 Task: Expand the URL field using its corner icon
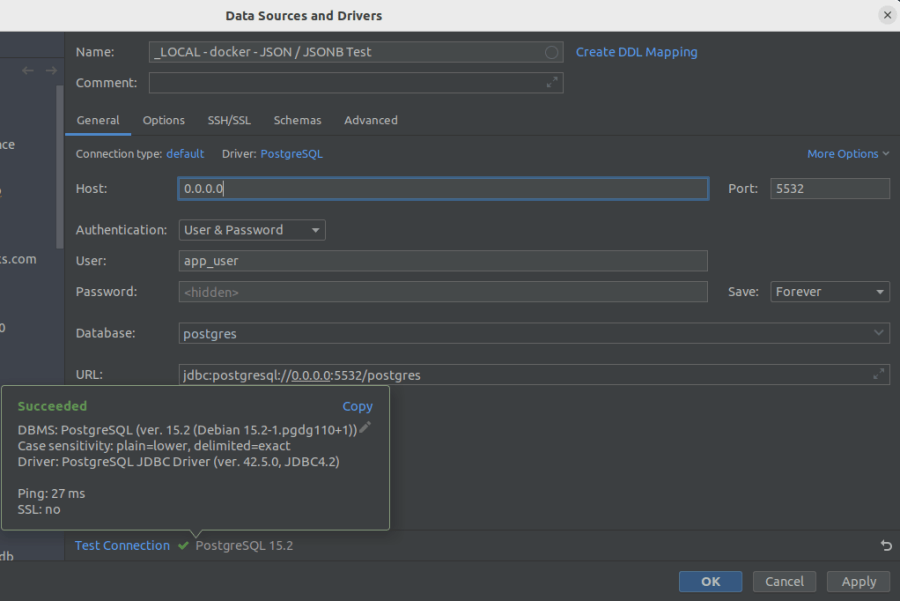click(879, 375)
